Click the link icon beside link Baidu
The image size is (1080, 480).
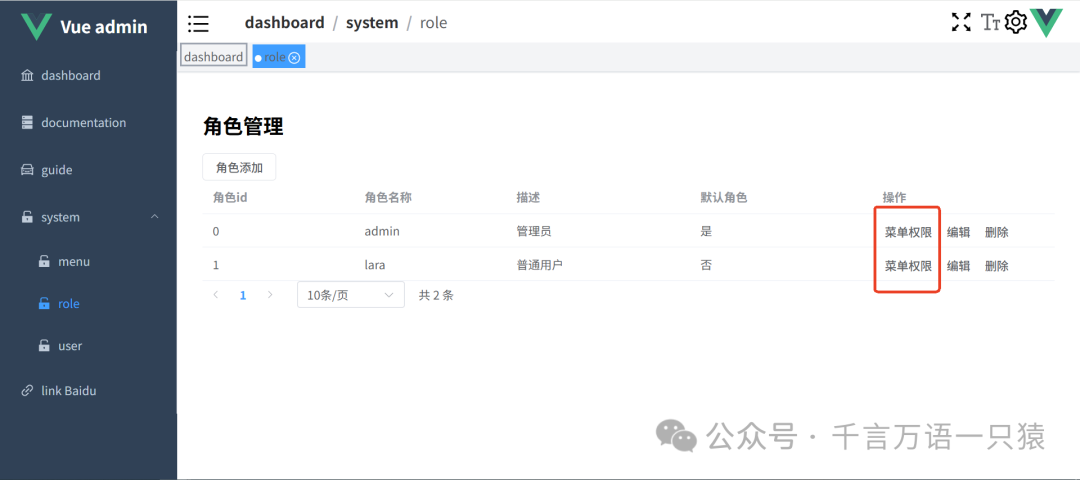pos(27,390)
